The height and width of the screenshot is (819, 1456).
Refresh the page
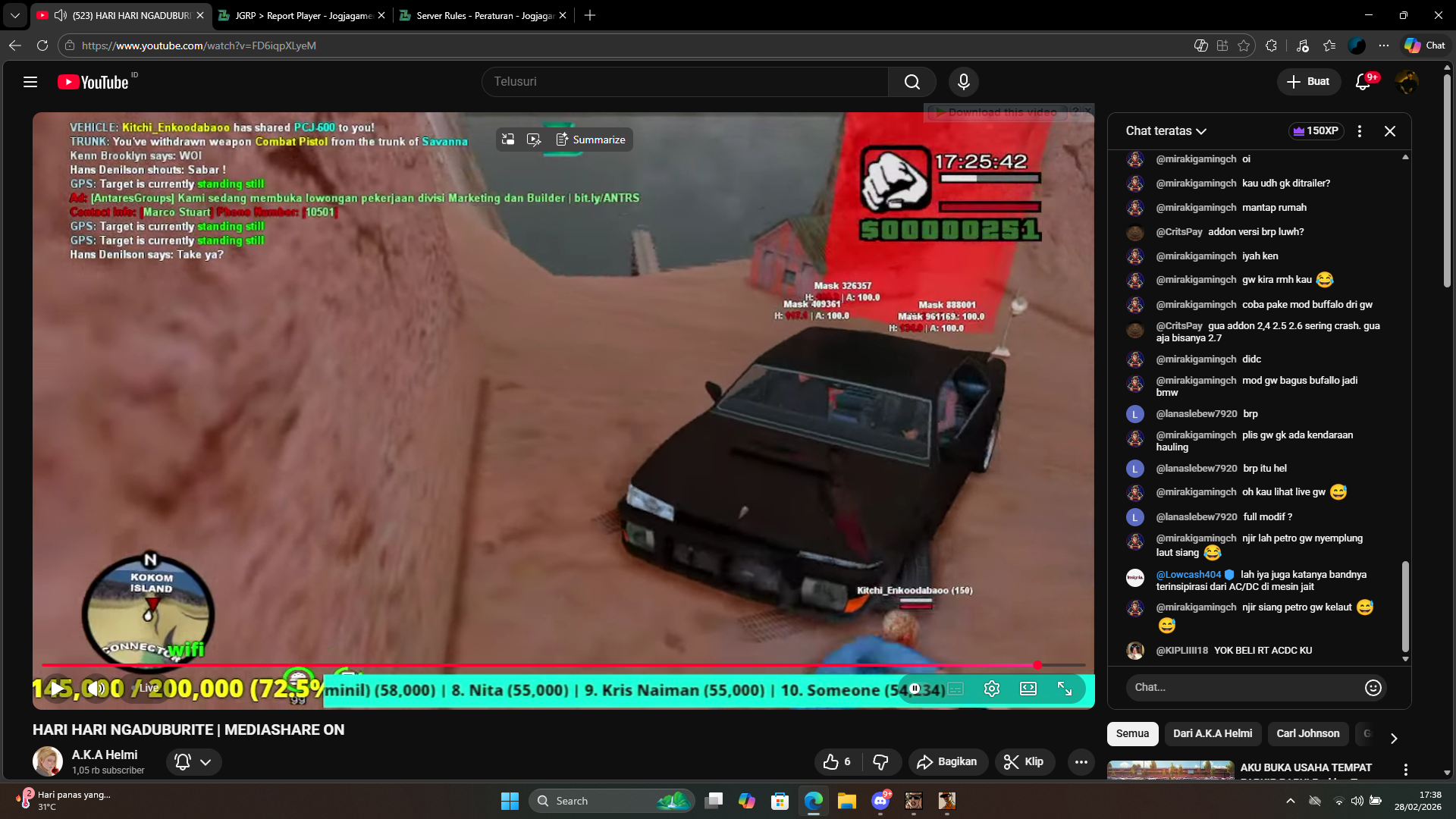42,45
